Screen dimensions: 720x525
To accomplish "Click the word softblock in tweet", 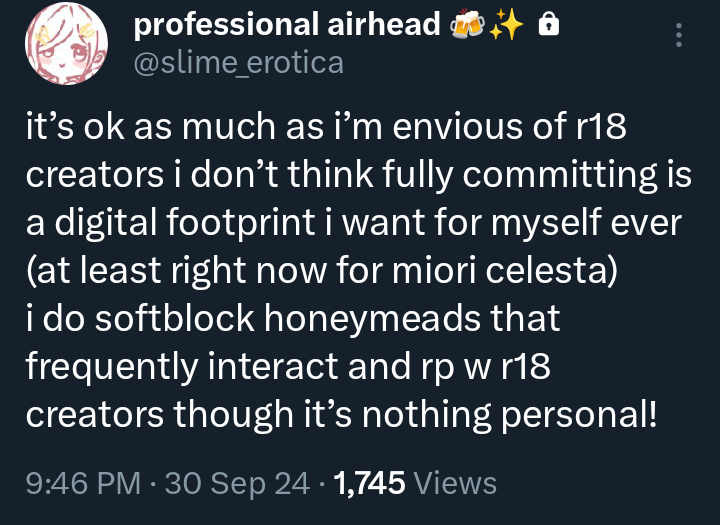I will pos(175,318).
